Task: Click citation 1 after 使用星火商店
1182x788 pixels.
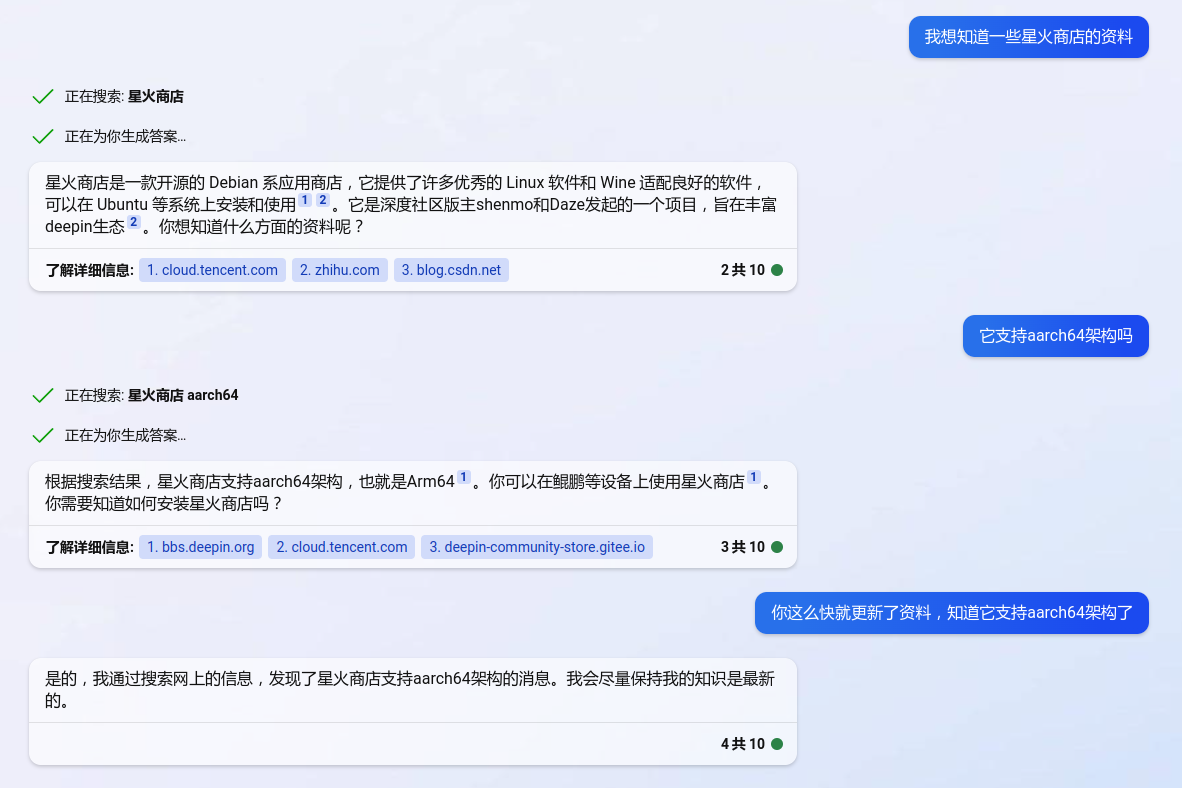Action: (x=753, y=477)
